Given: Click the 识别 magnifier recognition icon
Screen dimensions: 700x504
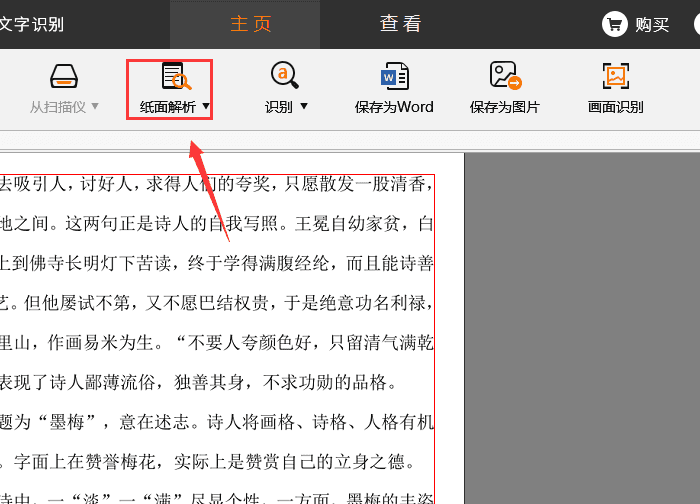Looking at the screenshot, I should [x=285, y=75].
